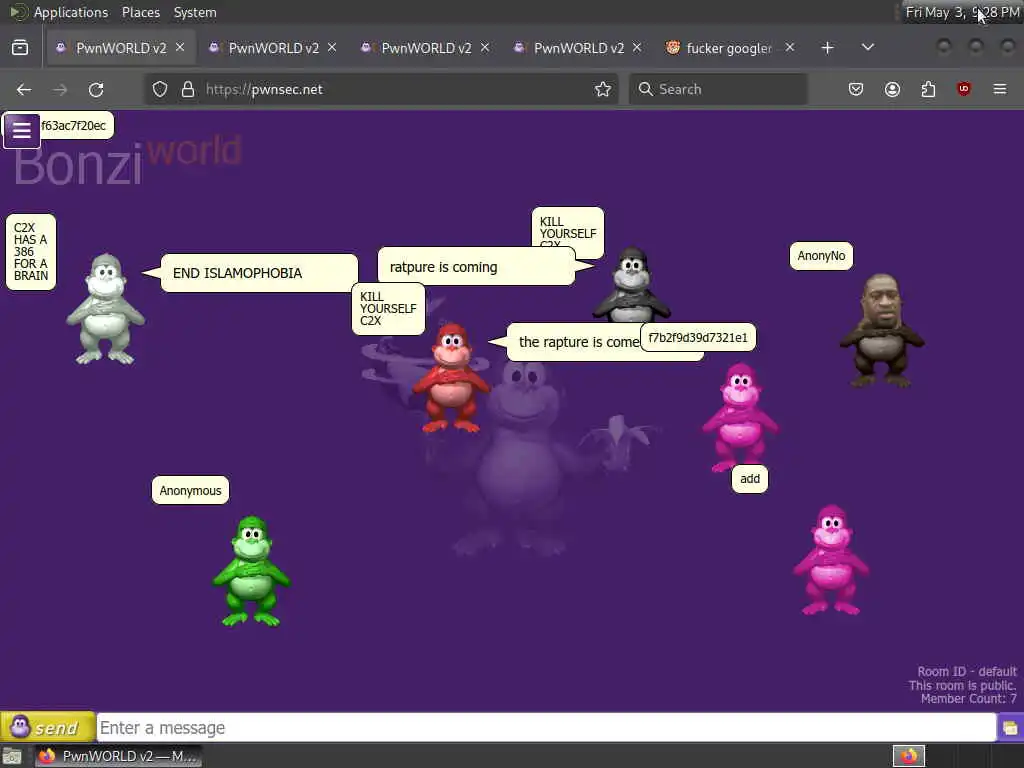Click the 'Anonymous' name tag
The height and width of the screenshot is (768, 1024).
(x=190, y=490)
